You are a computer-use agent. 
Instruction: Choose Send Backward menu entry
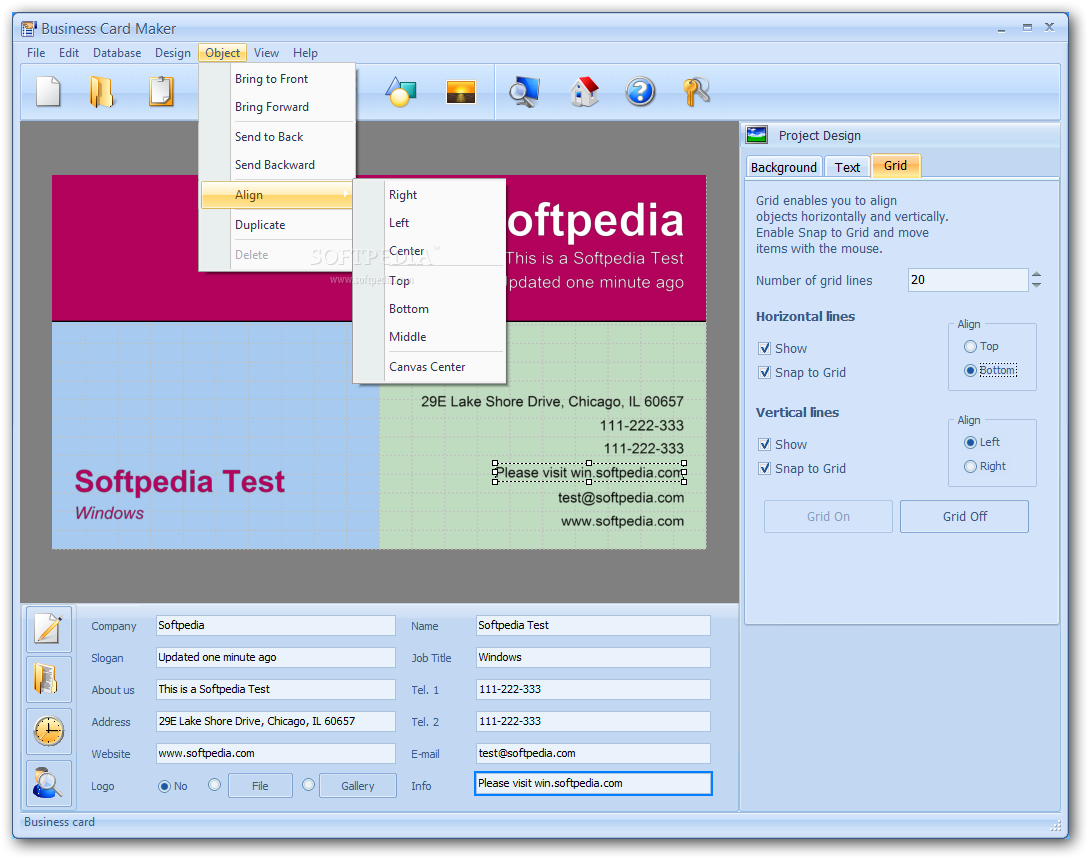[276, 165]
